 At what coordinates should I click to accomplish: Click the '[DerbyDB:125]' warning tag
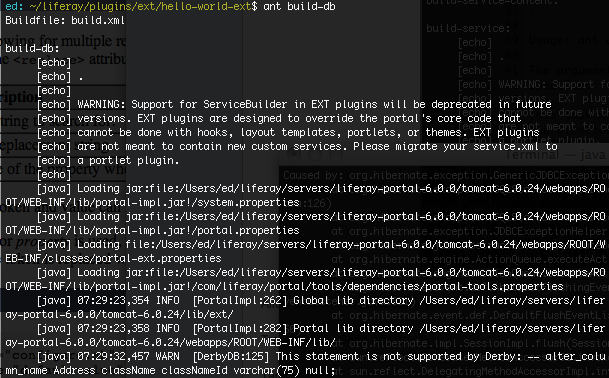tap(231, 356)
